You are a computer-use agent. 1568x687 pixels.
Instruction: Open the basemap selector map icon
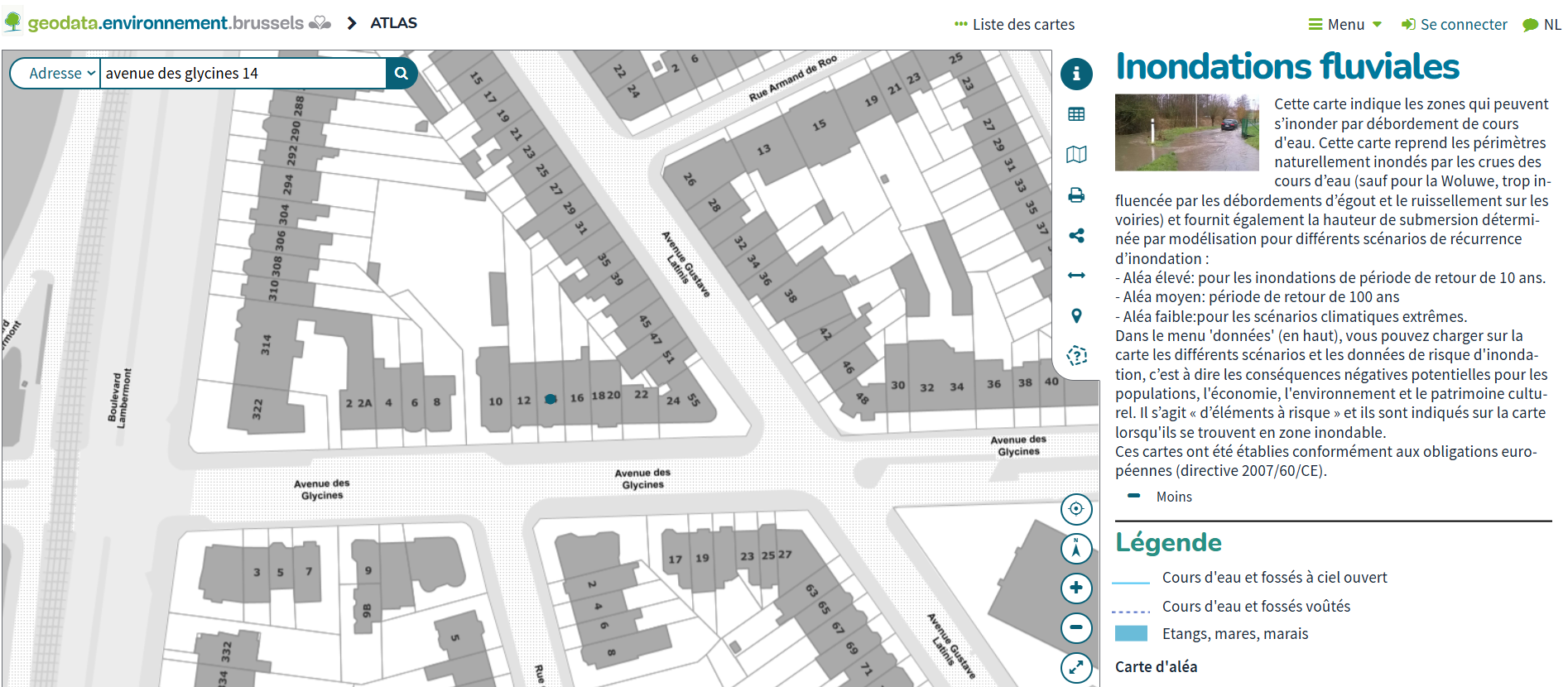[x=1076, y=155]
